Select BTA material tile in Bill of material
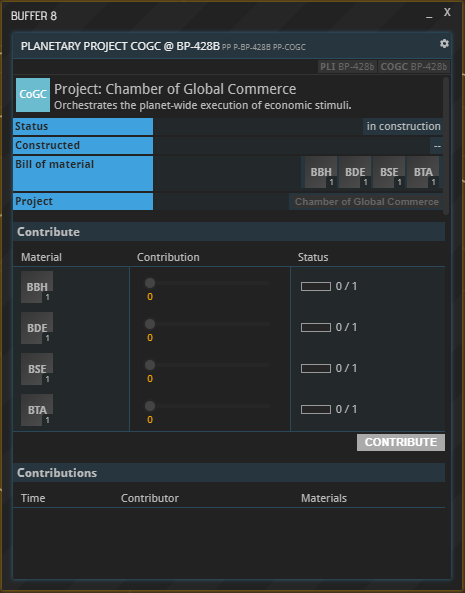 pyautogui.click(x=423, y=172)
